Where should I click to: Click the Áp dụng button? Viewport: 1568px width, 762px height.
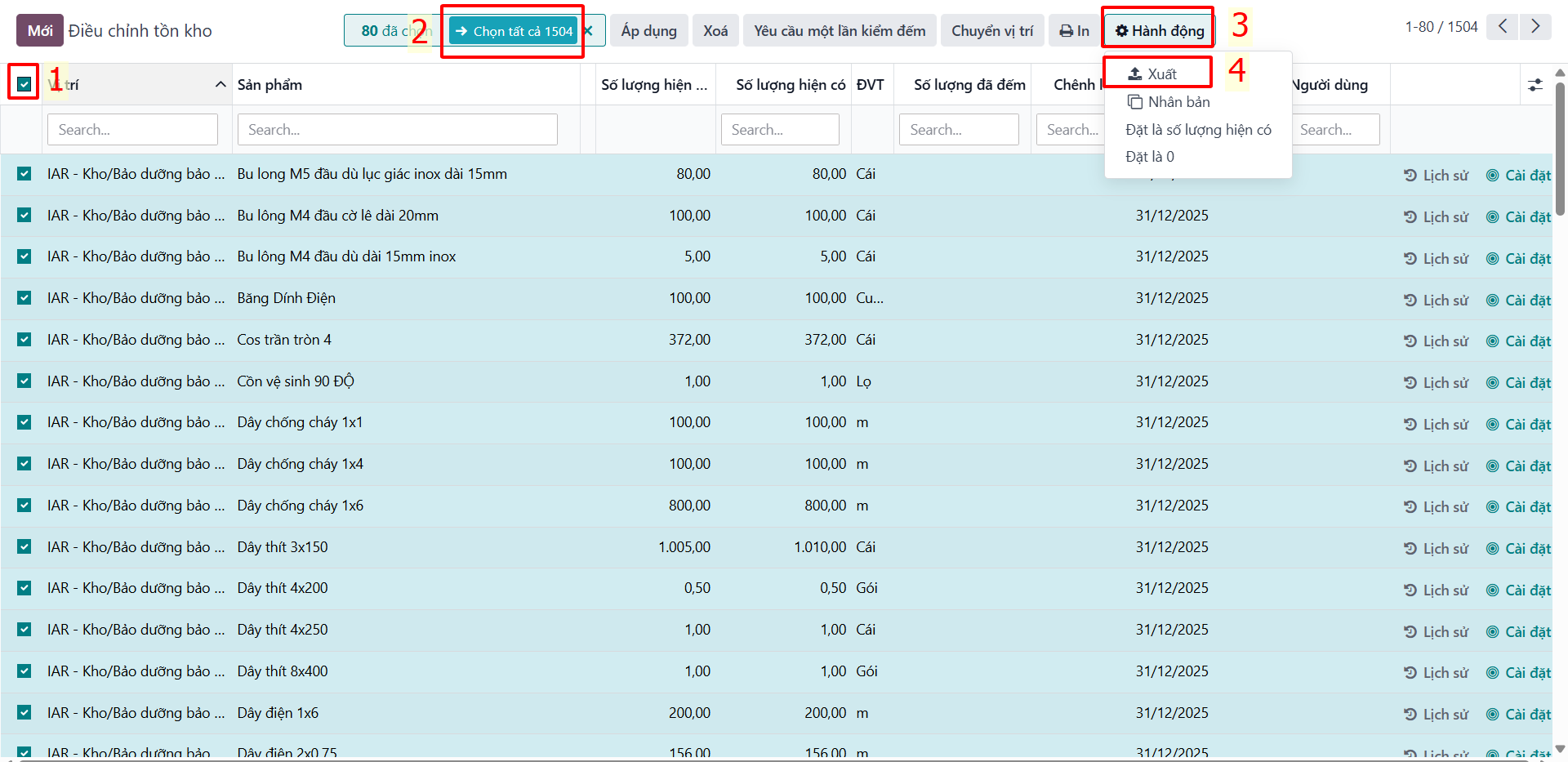coord(648,31)
